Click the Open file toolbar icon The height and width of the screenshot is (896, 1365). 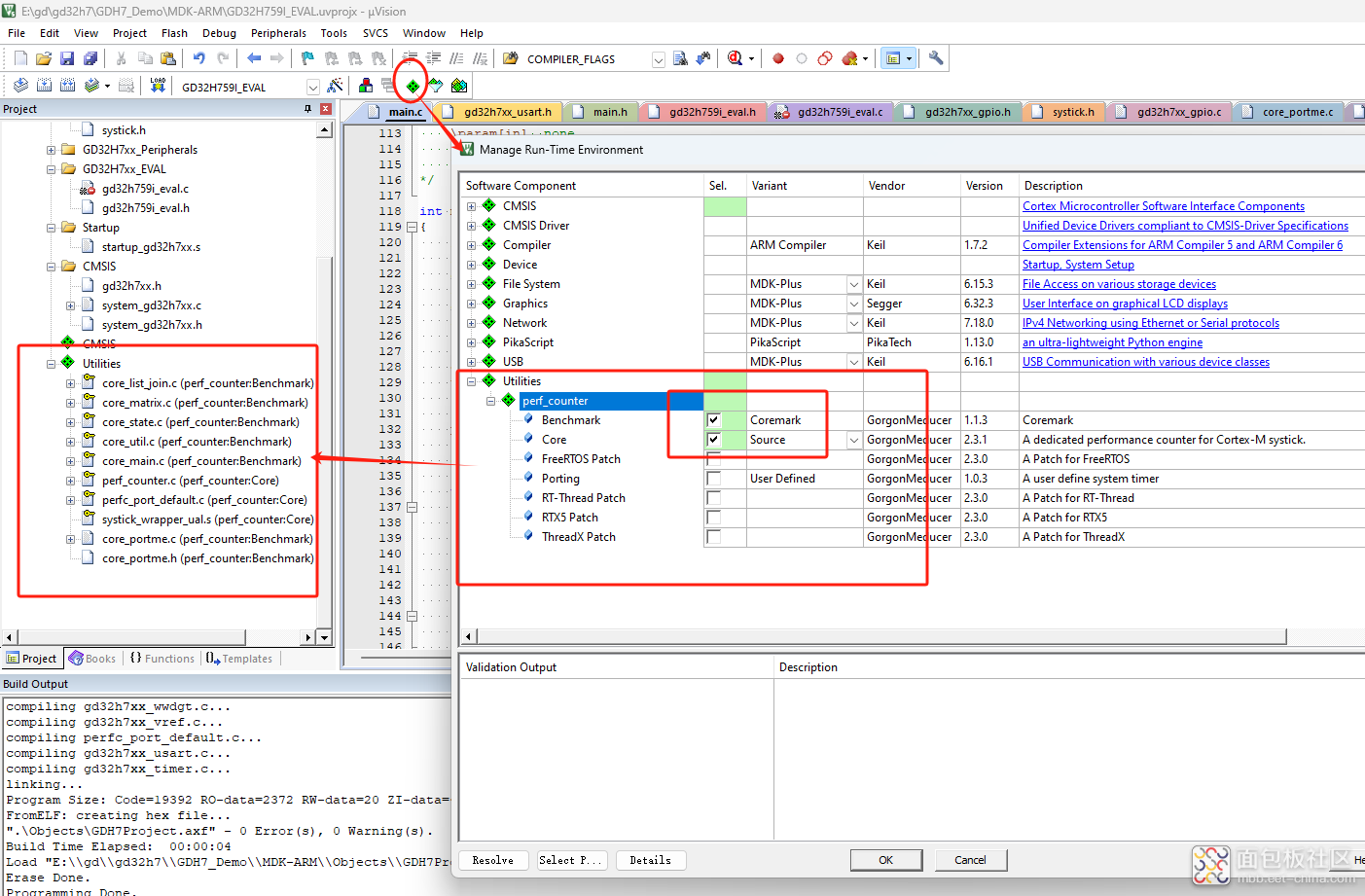(44, 58)
